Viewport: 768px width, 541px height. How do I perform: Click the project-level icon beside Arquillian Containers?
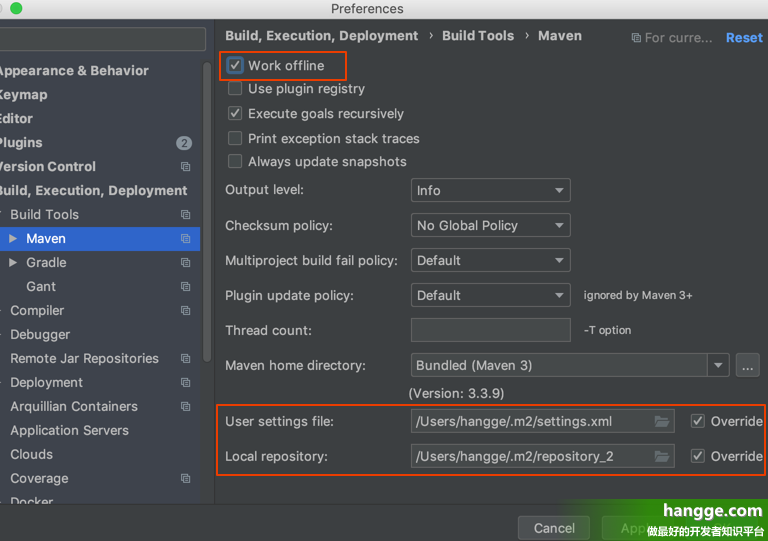185,406
